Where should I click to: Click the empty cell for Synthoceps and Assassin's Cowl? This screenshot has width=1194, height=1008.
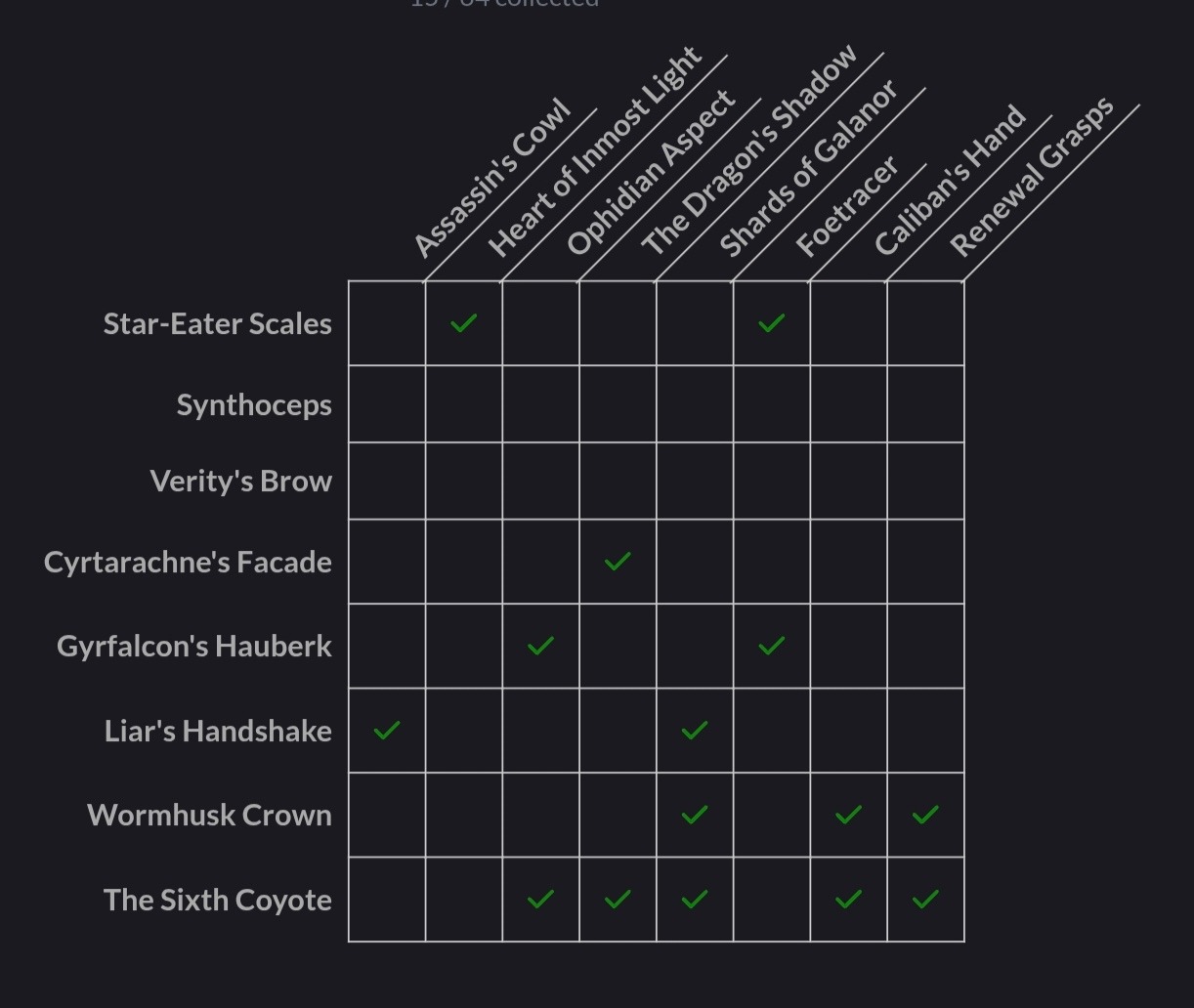(x=387, y=404)
